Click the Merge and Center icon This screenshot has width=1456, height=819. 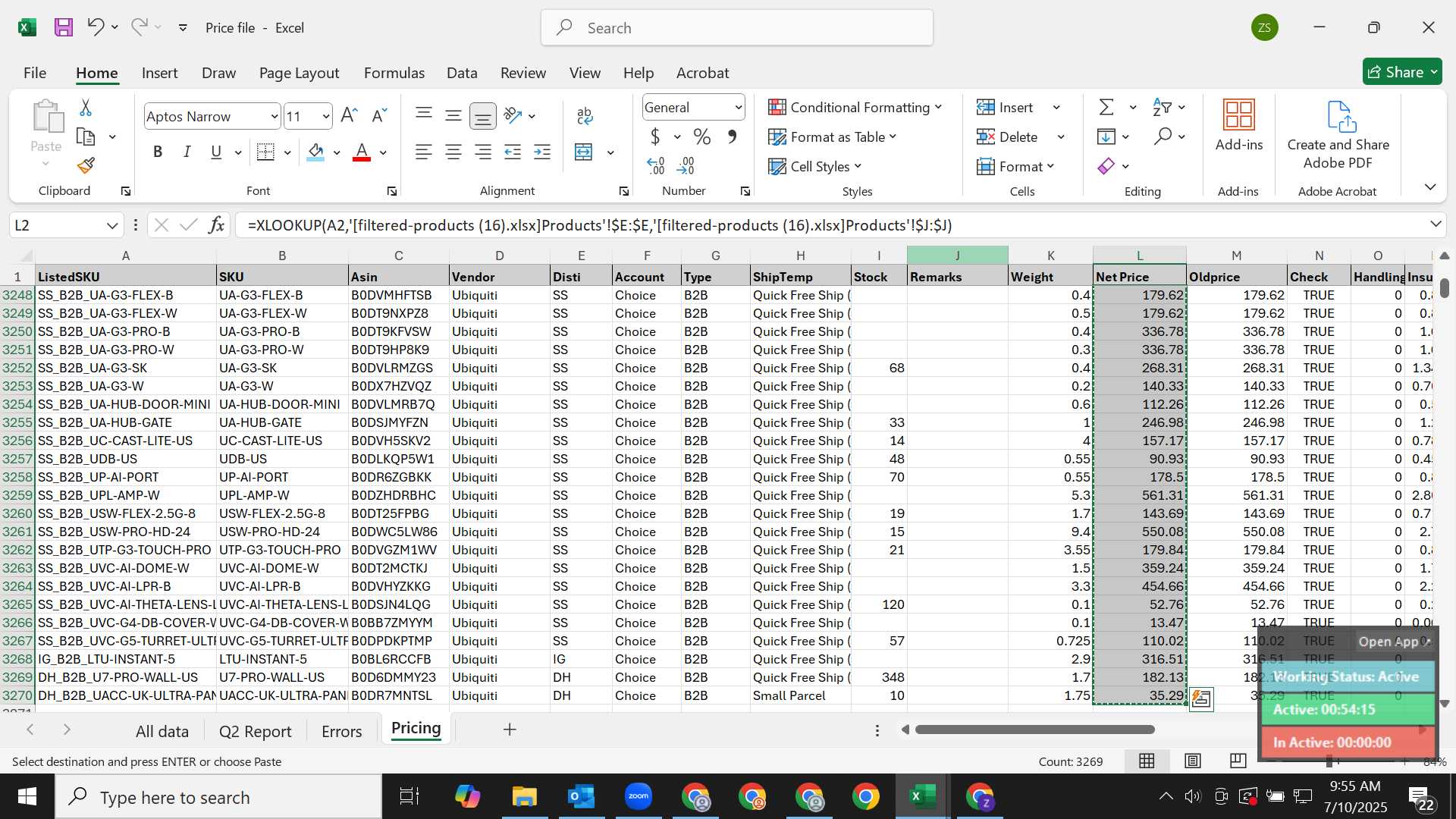[x=583, y=152]
